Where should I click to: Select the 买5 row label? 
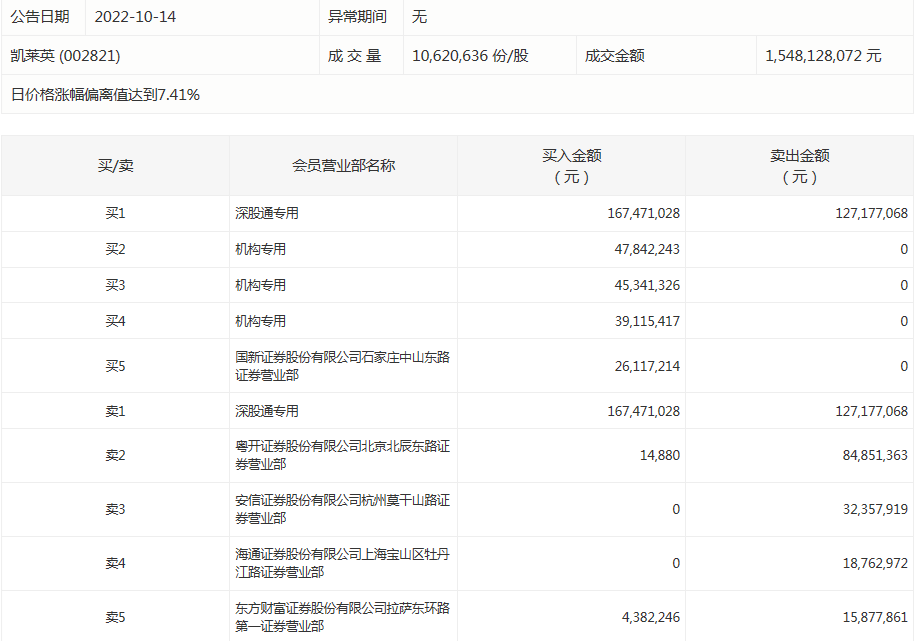click(x=116, y=366)
